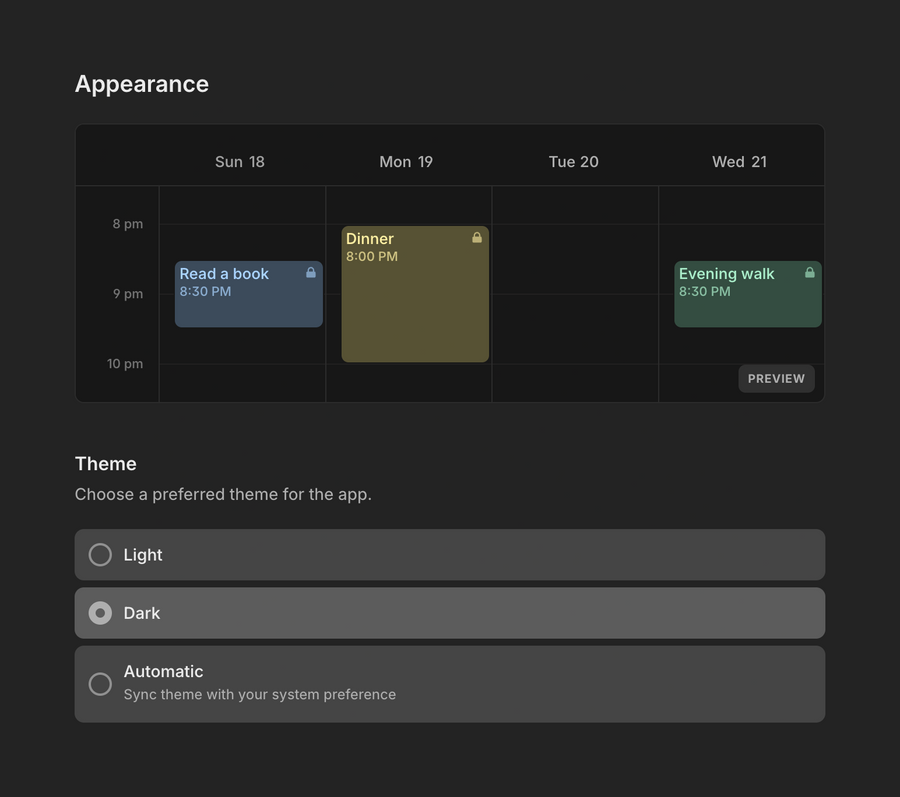Click the lock icon on Evening walk
Screen dimensions: 900x797
click(808, 272)
